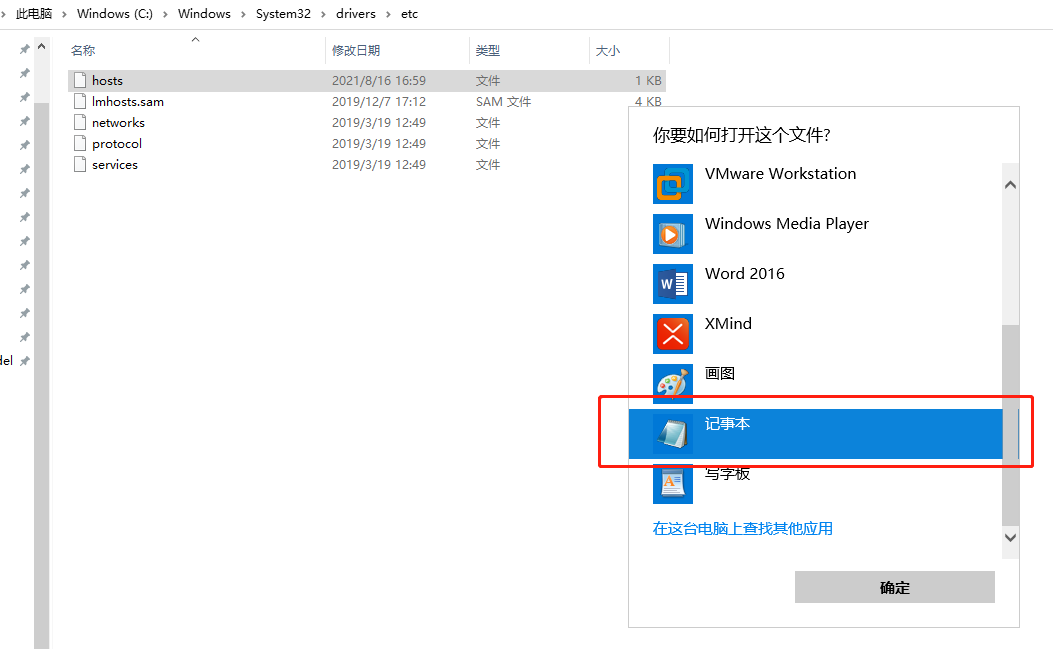Image resolution: width=1053 pixels, height=649 pixels.
Task: Sort files by 修改日期 column
Action: coord(356,50)
